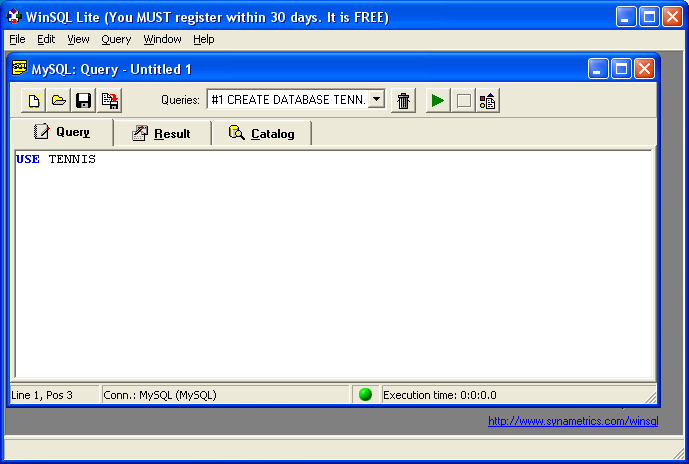Screen dimensions: 689x464
Task: Switch to the Result tab
Action: 162,133
